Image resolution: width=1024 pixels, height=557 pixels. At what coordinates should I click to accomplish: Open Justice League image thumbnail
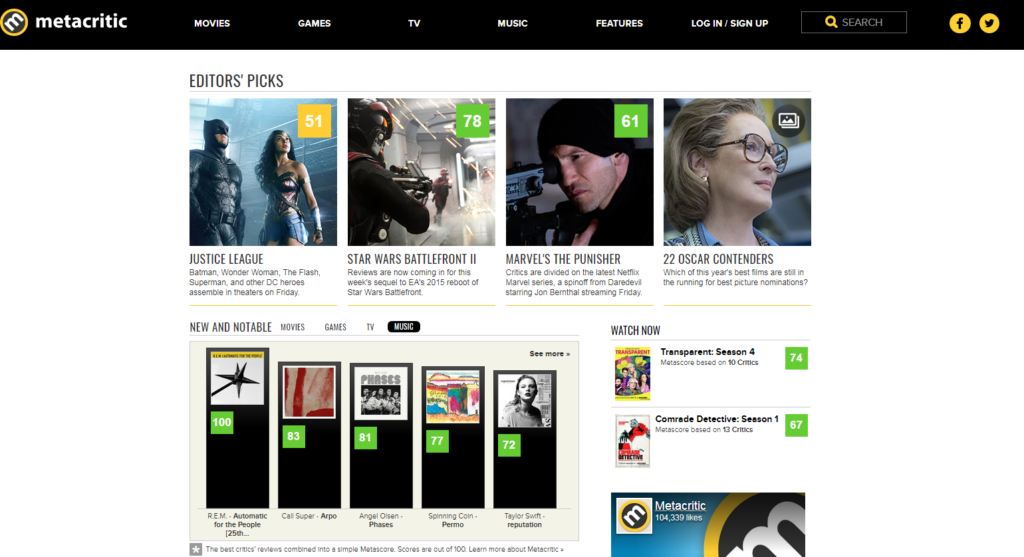[x=263, y=172]
